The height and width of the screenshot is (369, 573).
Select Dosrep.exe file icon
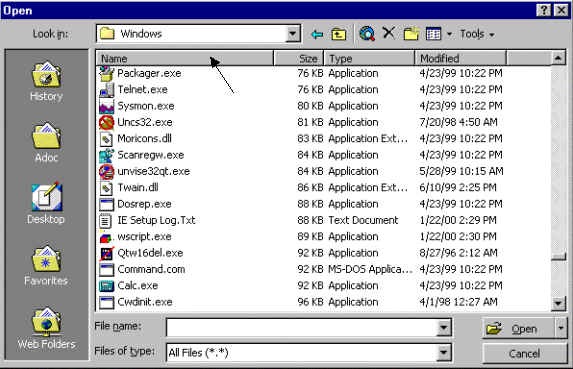(x=106, y=204)
